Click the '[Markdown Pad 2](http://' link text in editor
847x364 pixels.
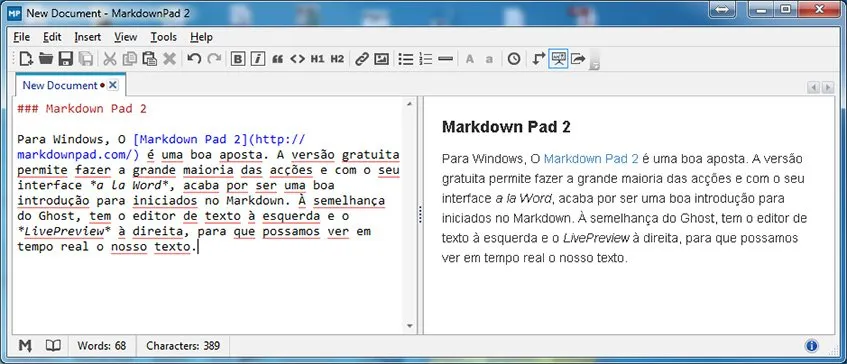(x=219, y=139)
